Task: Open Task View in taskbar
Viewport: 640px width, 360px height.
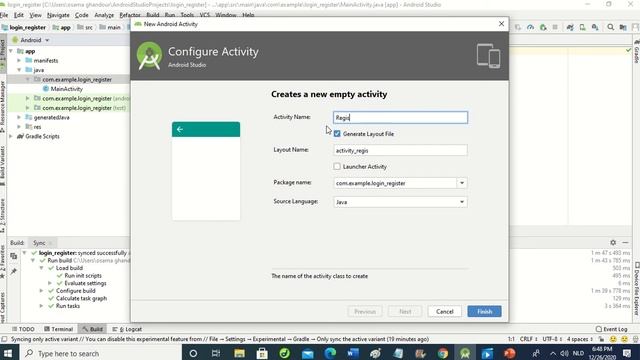Action: click(216, 353)
